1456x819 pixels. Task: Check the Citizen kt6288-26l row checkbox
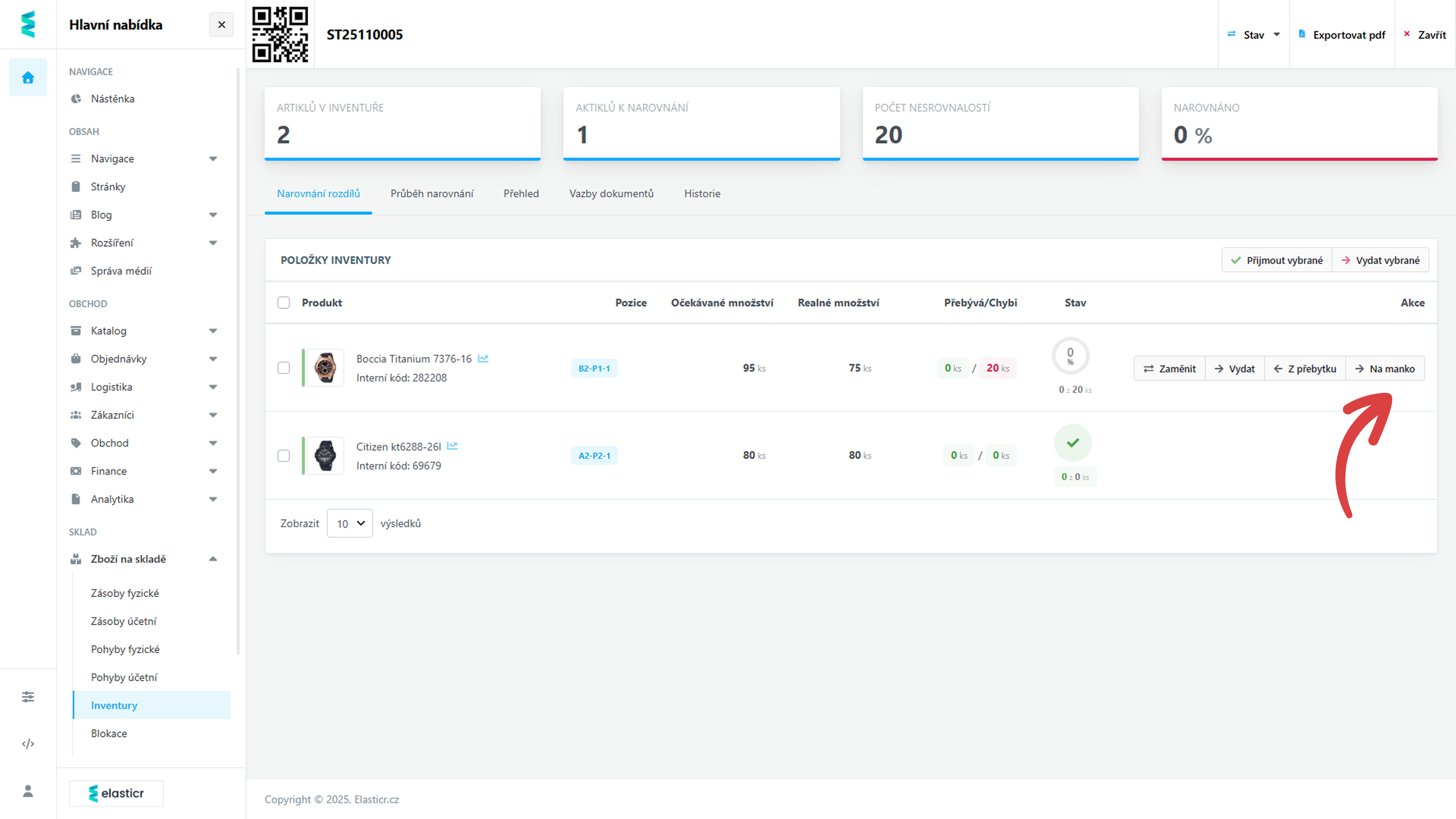coord(284,455)
